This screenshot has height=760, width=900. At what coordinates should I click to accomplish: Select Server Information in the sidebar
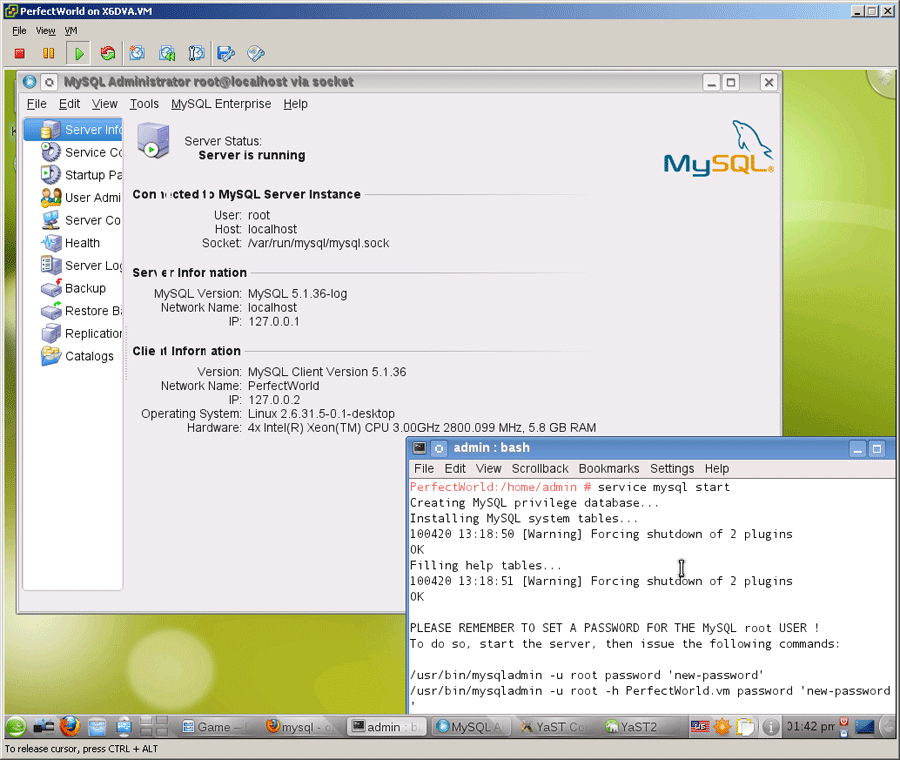click(73, 130)
